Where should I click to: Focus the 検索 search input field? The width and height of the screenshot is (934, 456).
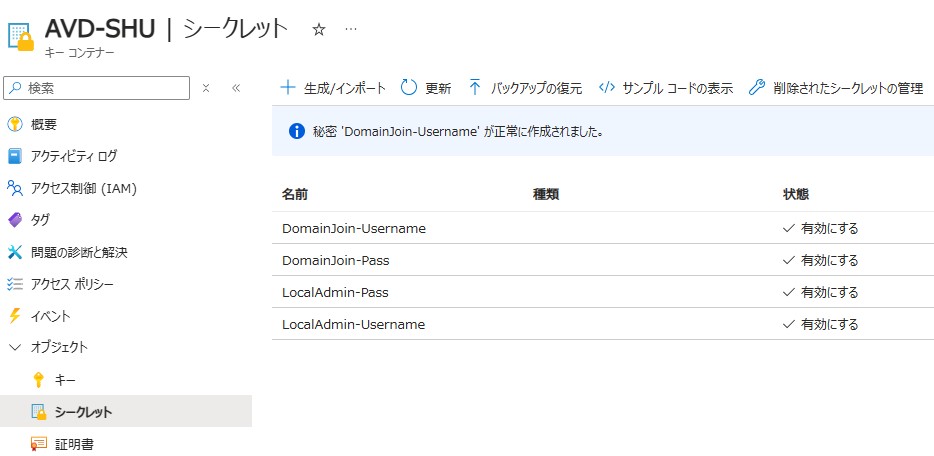[96, 88]
